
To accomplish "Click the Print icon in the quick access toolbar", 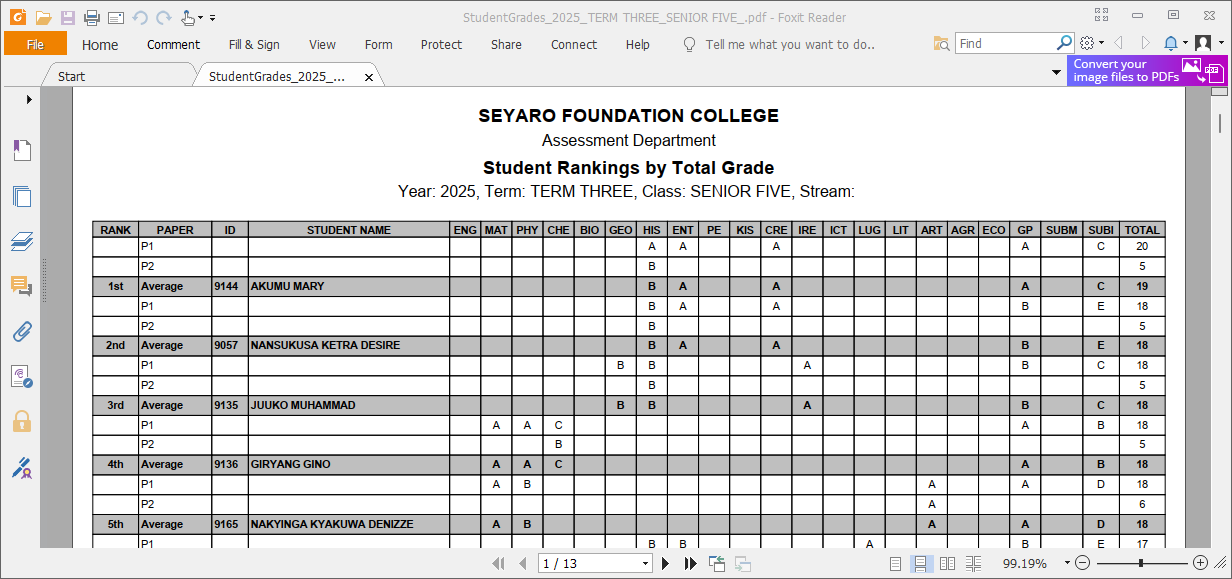I will (x=90, y=16).
